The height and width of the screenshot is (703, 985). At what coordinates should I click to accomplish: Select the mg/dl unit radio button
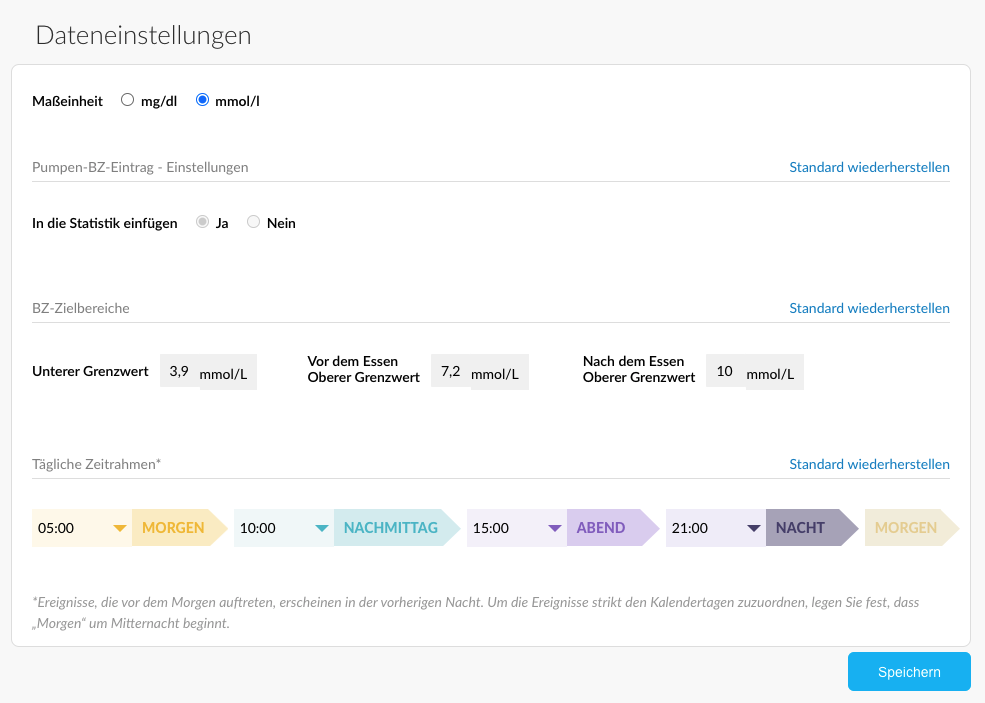(x=127, y=100)
